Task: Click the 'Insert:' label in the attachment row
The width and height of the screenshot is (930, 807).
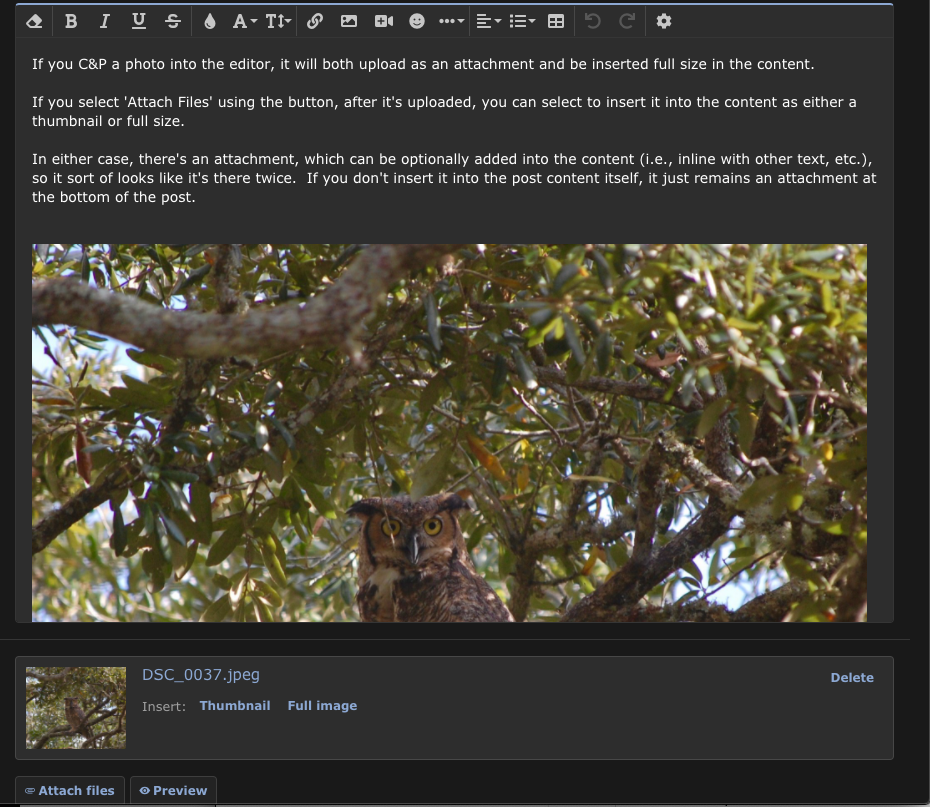Action: [x=164, y=706]
